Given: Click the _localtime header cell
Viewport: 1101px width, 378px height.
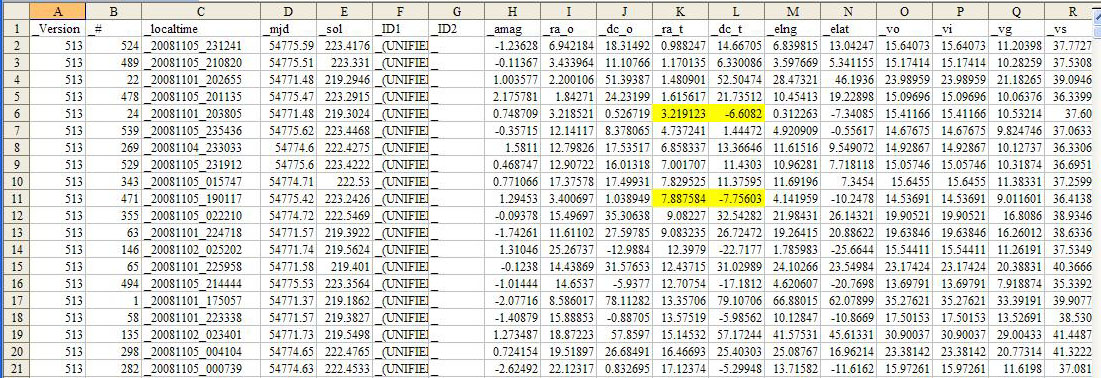Looking at the screenshot, I should [201, 29].
